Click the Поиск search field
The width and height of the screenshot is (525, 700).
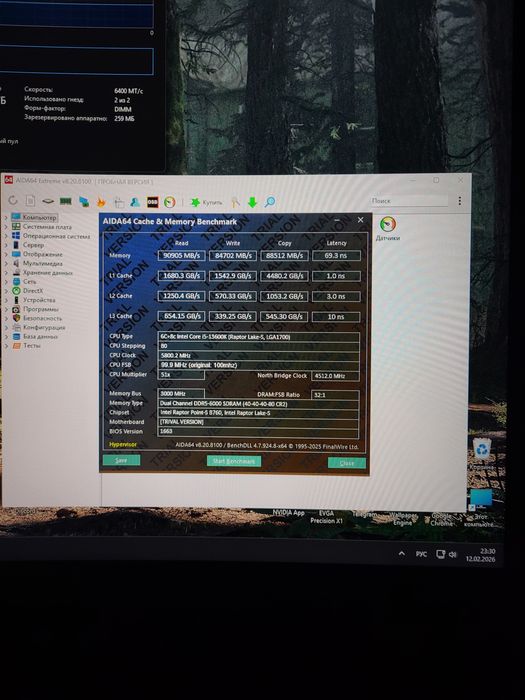coord(408,201)
